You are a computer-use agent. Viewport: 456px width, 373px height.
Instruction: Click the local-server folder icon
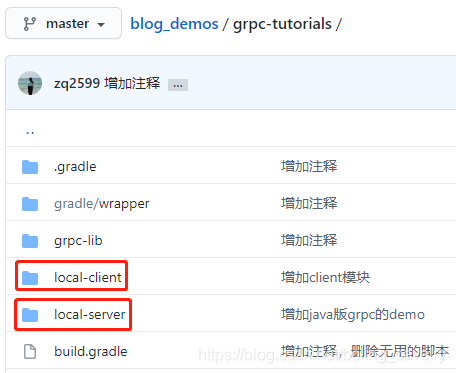pyautogui.click(x=30, y=315)
